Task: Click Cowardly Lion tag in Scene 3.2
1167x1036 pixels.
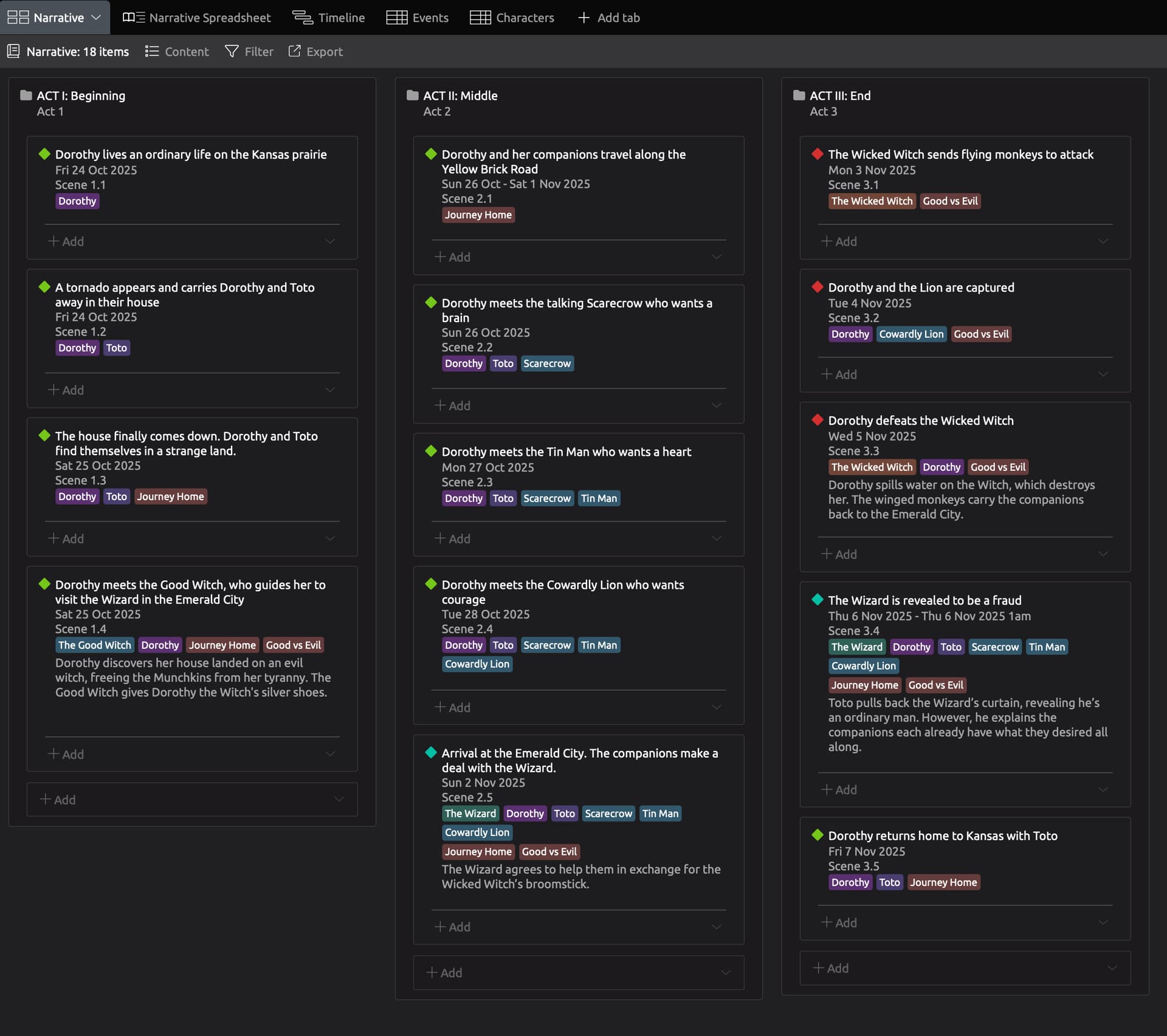Action: click(x=911, y=334)
